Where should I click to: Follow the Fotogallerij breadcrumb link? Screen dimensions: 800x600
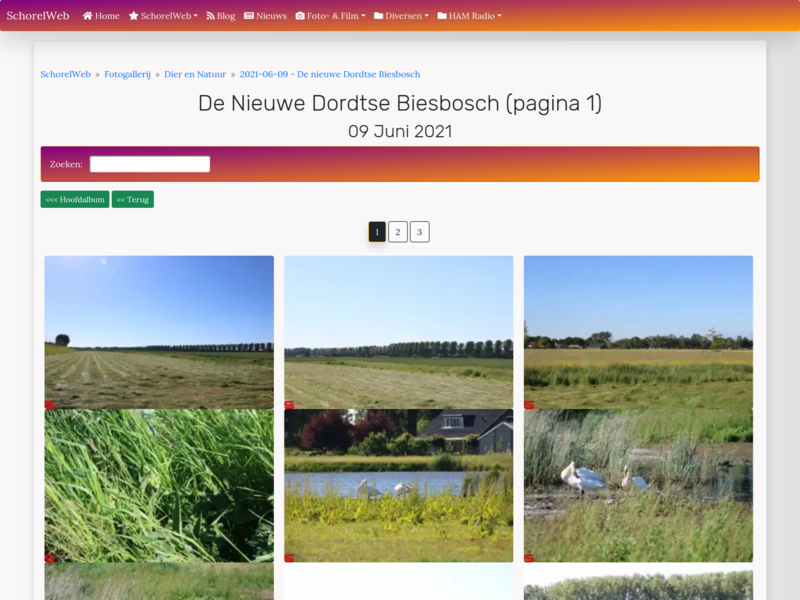(x=128, y=74)
